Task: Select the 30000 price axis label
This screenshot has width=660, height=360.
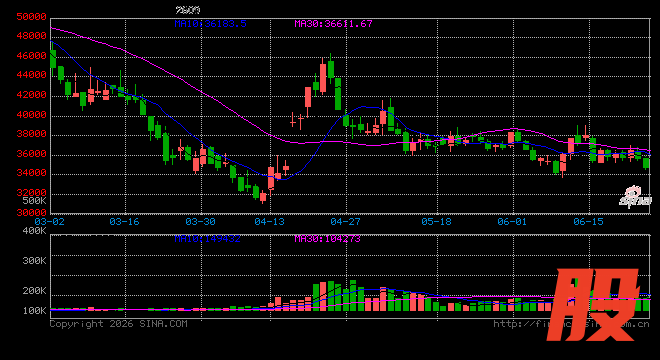Action: pyautogui.click(x=31, y=213)
